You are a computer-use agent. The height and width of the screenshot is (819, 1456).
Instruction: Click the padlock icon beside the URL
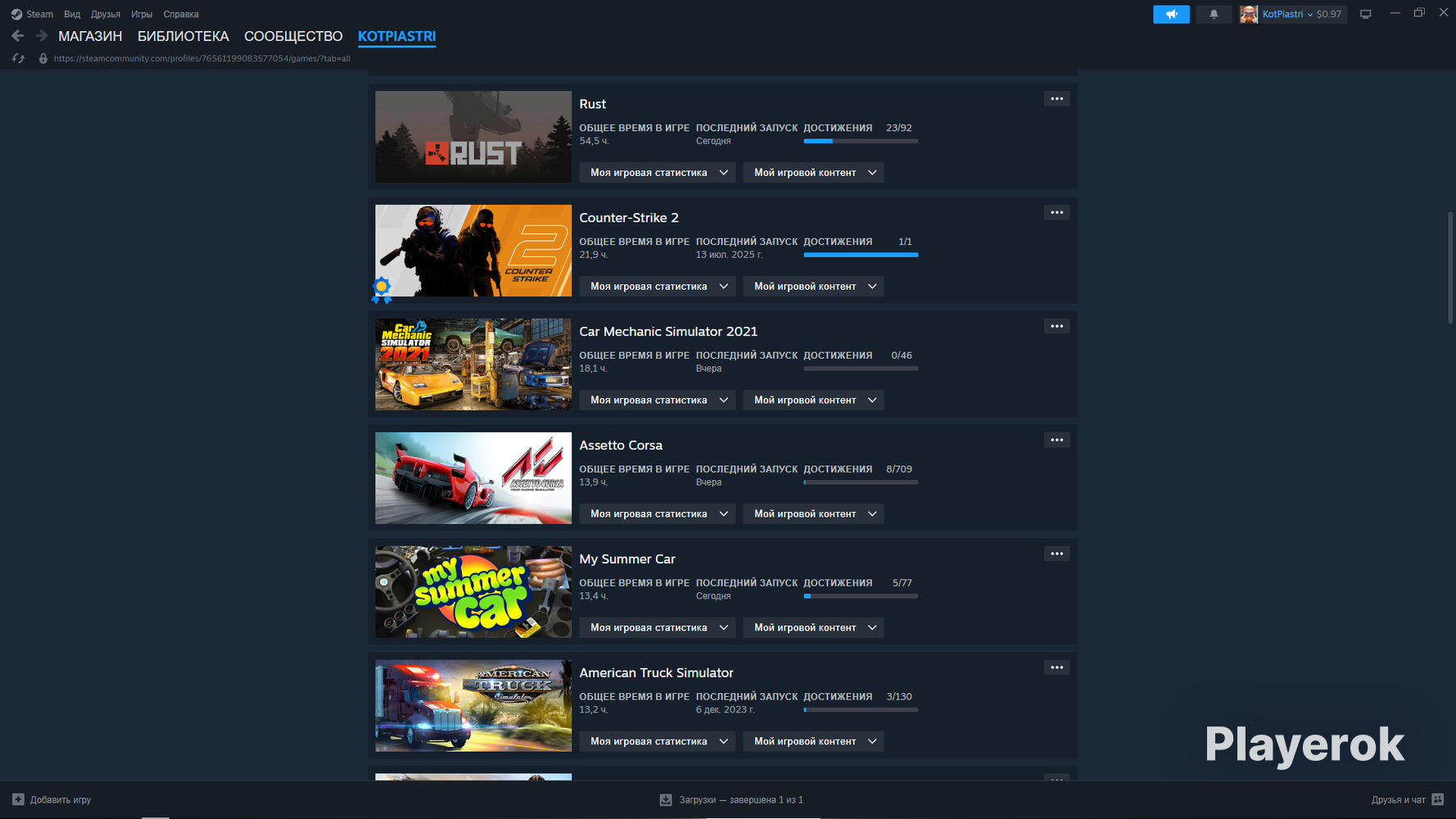(x=43, y=58)
